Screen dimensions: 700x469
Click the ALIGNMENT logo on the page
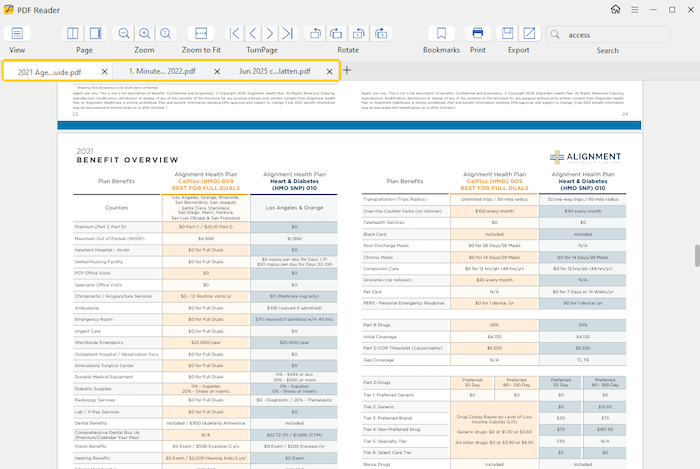coord(585,157)
